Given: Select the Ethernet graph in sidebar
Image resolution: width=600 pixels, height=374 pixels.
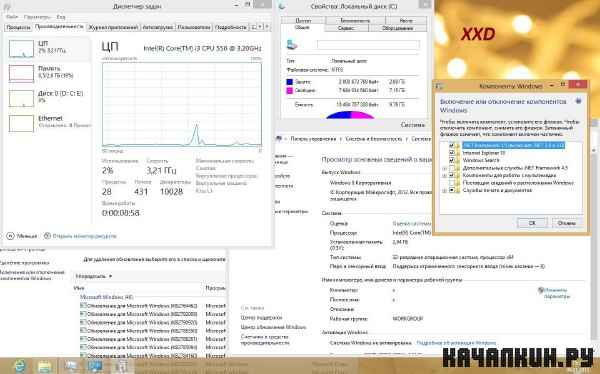Looking at the screenshot, I should coord(21,123).
